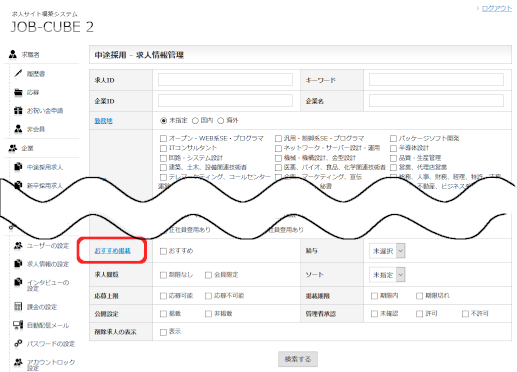Check the 汎用・制御系SE・プログラマ checkbox
Screen dimensions: 517x372
(278, 138)
